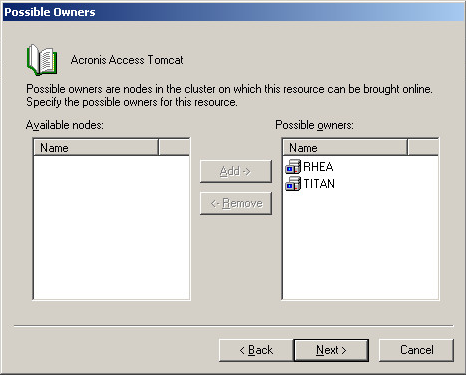Click the Name column header in Possible owners
Image resolution: width=466 pixels, height=375 pixels.
[345, 148]
